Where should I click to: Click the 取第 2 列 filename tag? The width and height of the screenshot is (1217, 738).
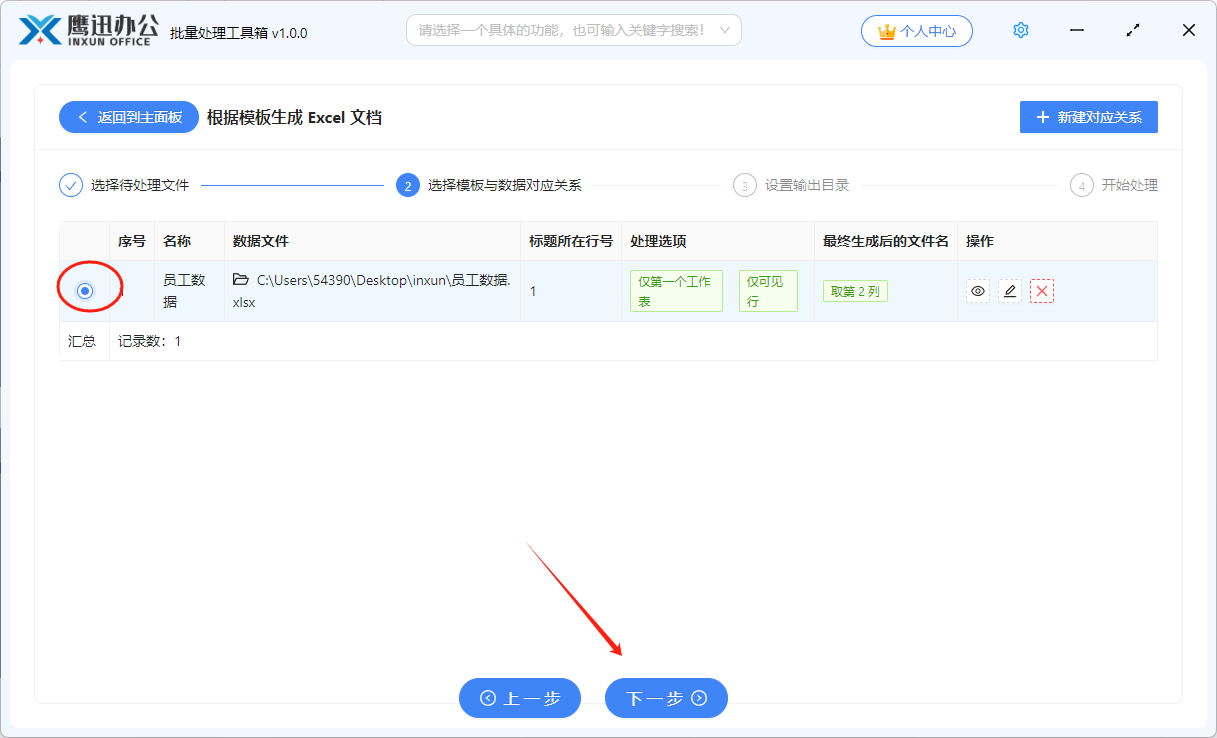click(x=855, y=291)
